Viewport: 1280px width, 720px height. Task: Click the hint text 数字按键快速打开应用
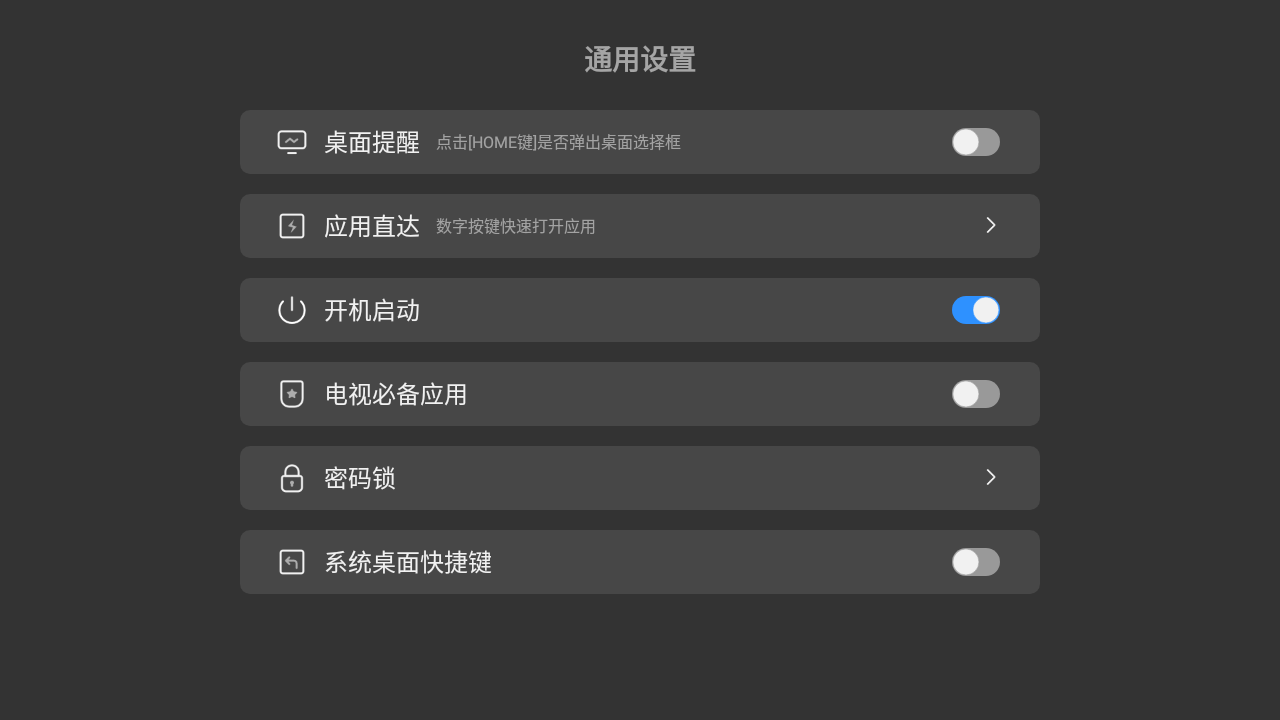pyautogui.click(x=515, y=226)
